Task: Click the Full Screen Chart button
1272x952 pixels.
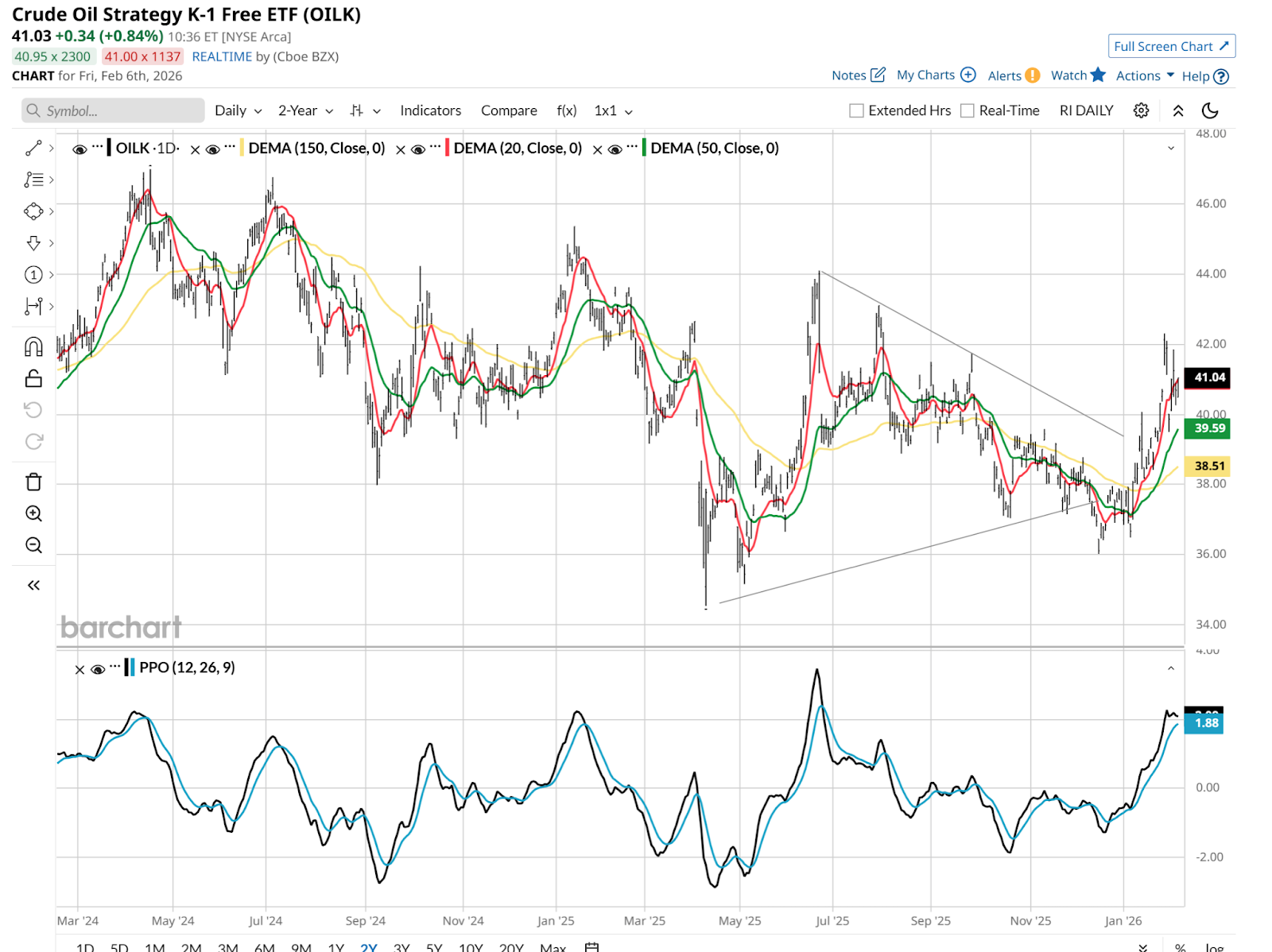Action: (x=1171, y=46)
